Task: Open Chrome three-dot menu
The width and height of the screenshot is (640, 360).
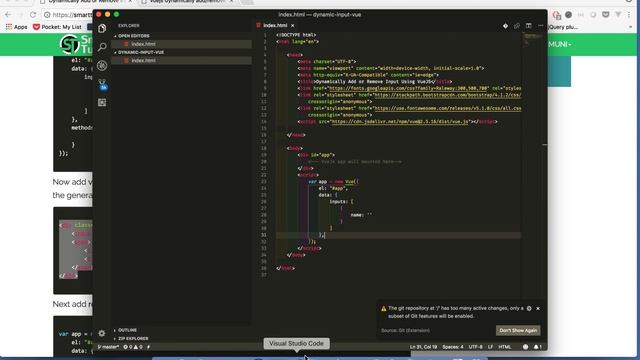Action: [629, 15]
